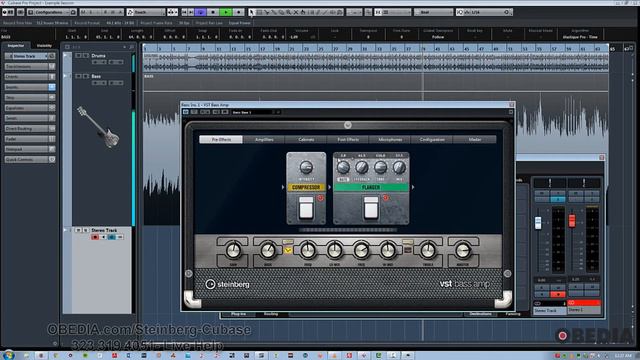Click the Flanger Tone knob

(x=380, y=167)
